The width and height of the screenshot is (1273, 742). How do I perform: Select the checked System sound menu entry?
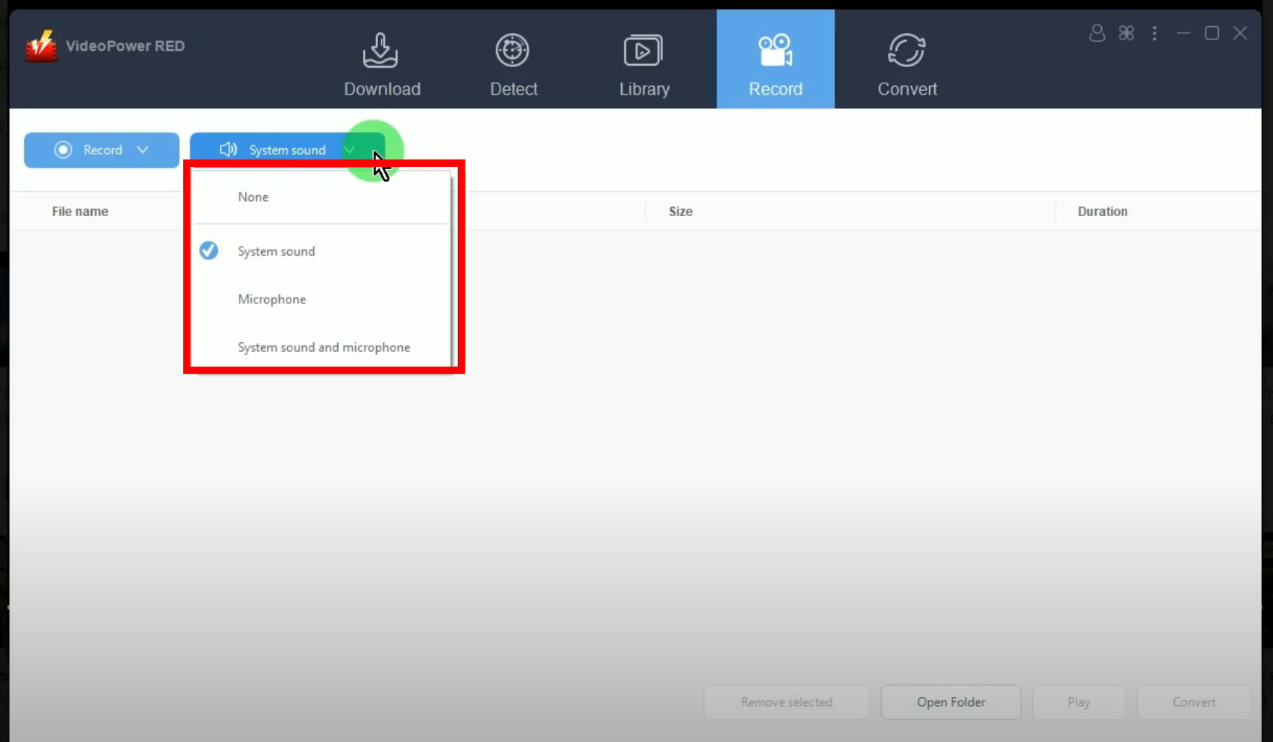[276, 251]
